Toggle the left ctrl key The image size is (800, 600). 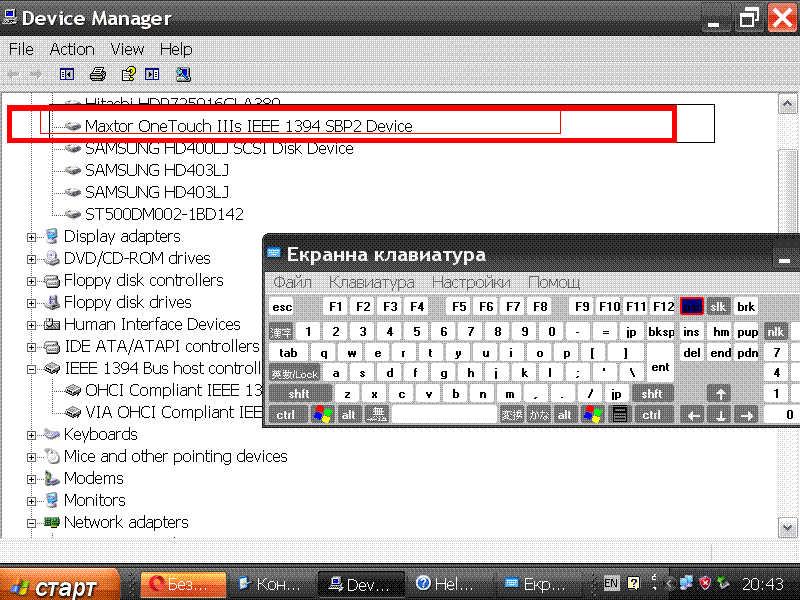point(286,415)
